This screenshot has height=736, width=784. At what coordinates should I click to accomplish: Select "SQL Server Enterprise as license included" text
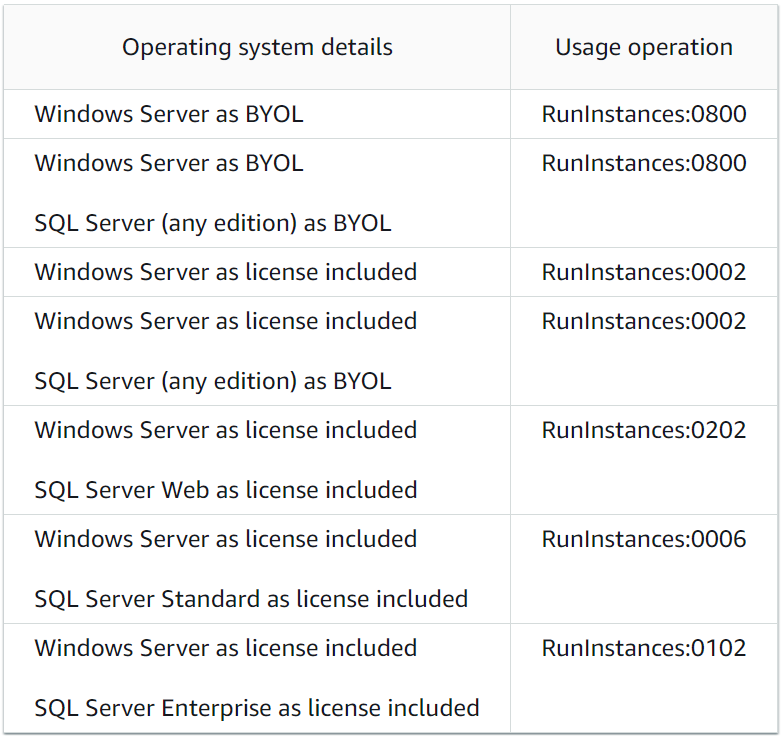point(256,708)
